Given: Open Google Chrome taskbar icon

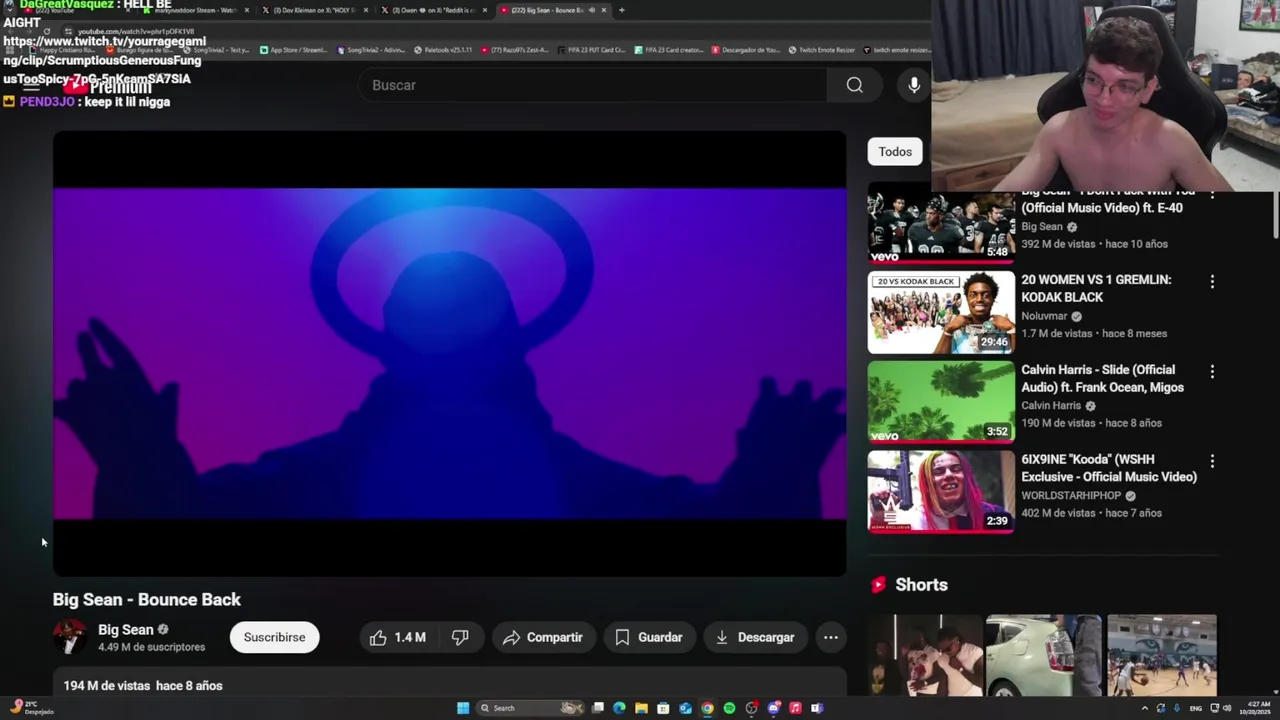Looking at the screenshot, I should 707,708.
